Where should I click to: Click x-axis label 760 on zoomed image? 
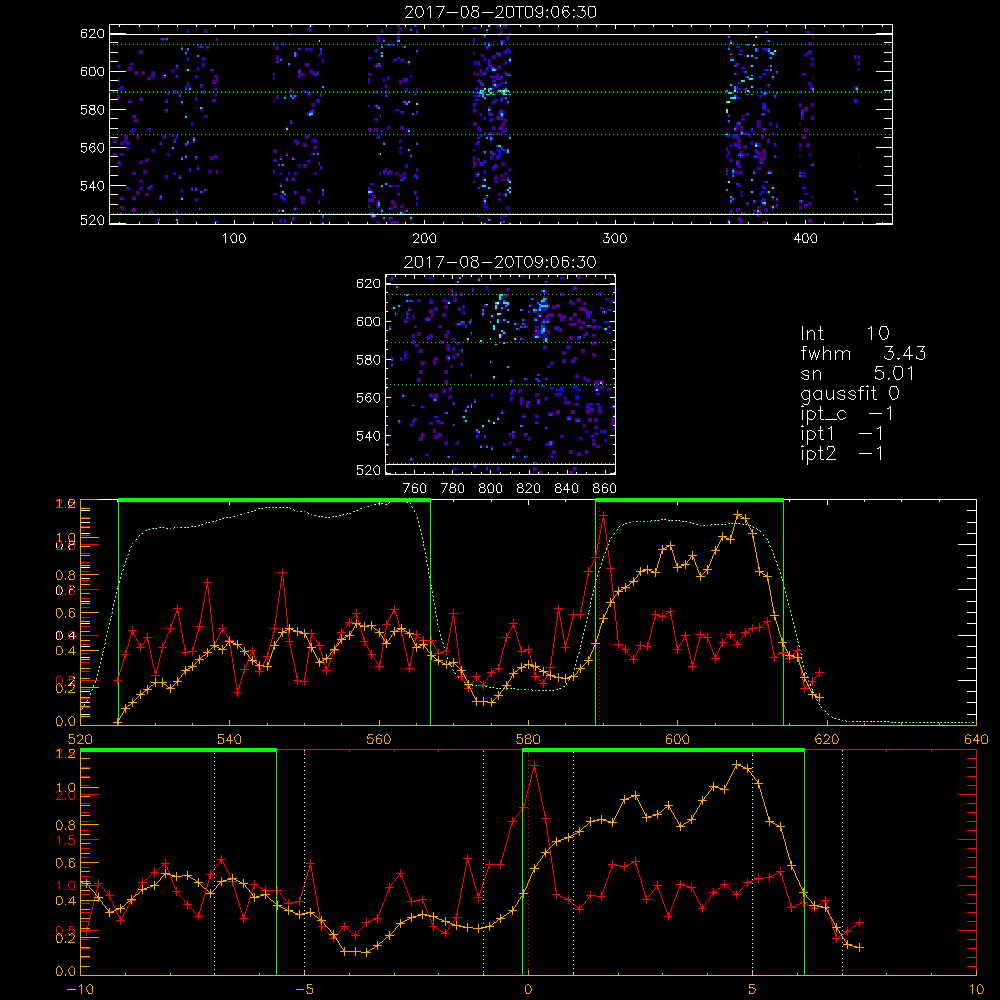pyautogui.click(x=415, y=489)
